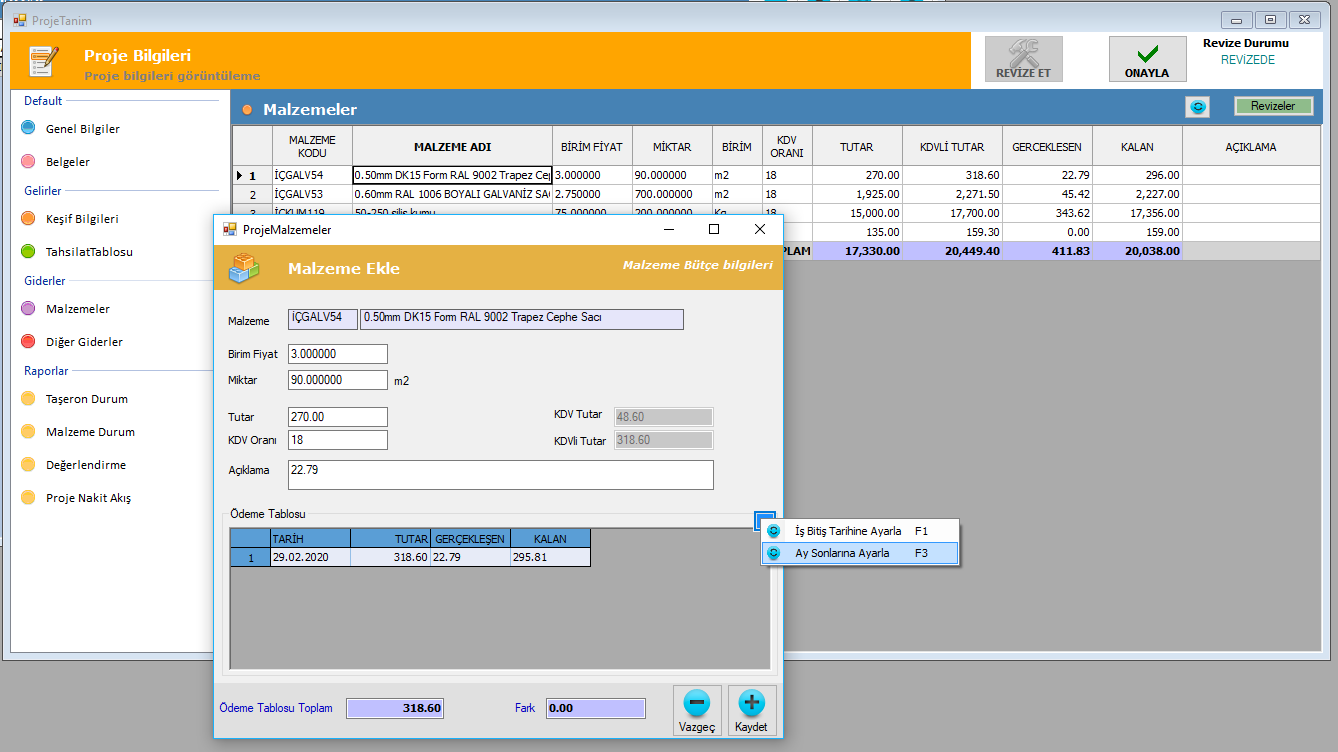
Task: Click the Proje Nakit Akış yellow circle icon
Action: click(x=28, y=497)
